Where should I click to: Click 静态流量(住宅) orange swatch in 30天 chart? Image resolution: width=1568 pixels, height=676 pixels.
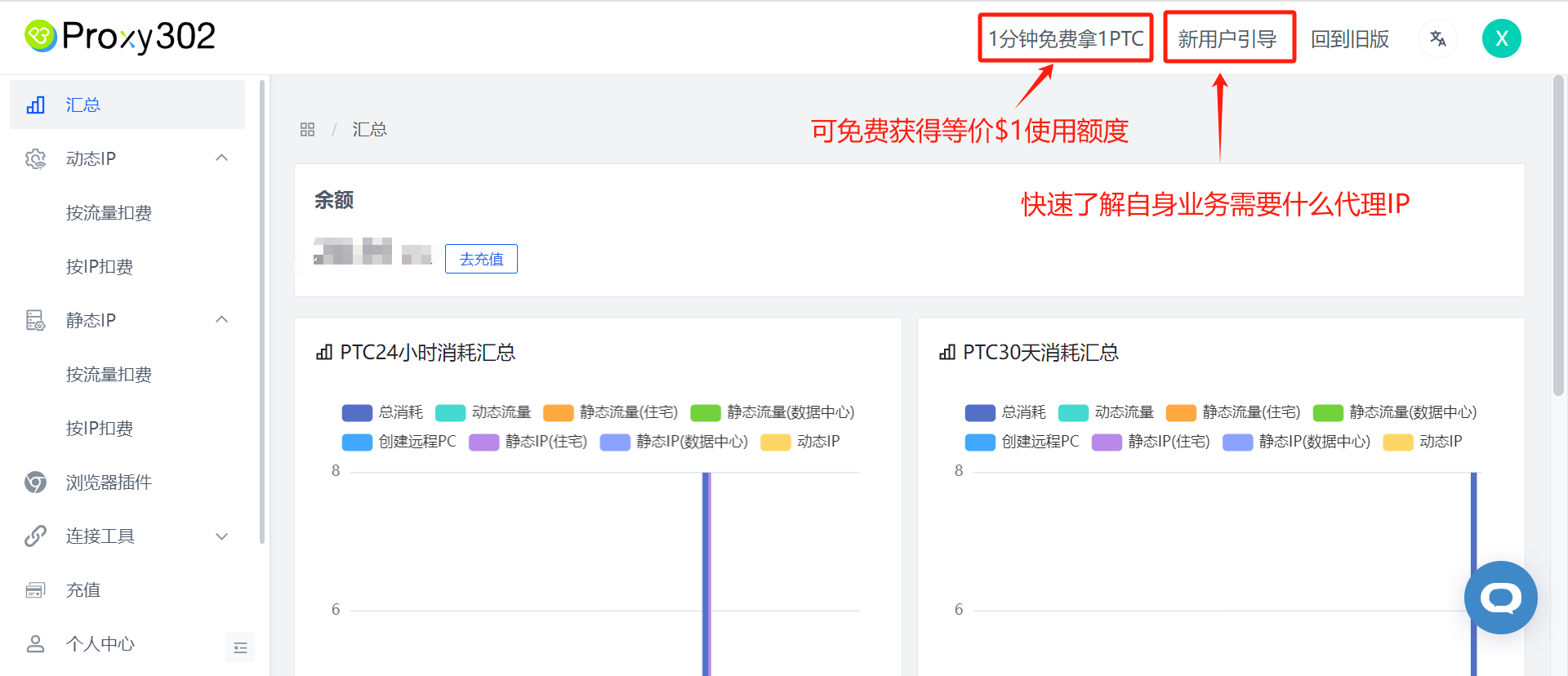point(1181,413)
